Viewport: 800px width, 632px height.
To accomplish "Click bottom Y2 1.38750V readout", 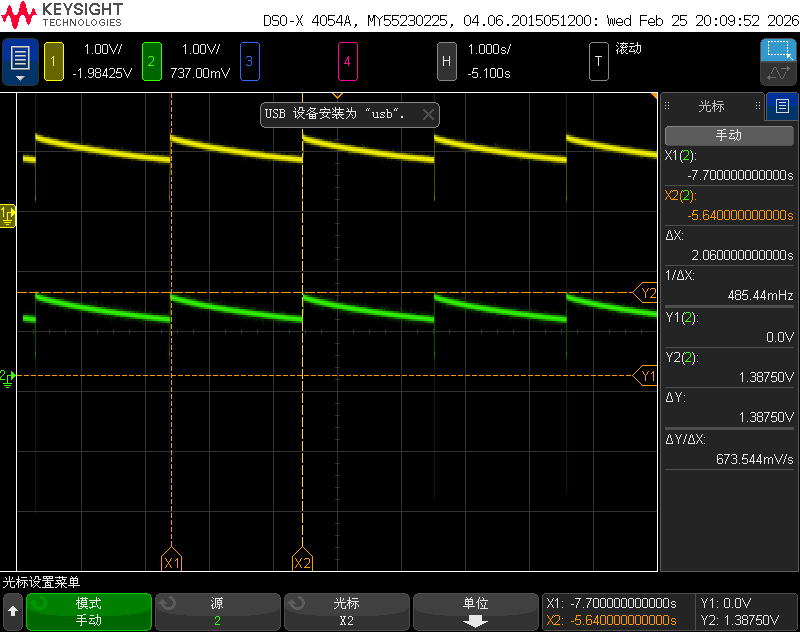I will point(739,620).
